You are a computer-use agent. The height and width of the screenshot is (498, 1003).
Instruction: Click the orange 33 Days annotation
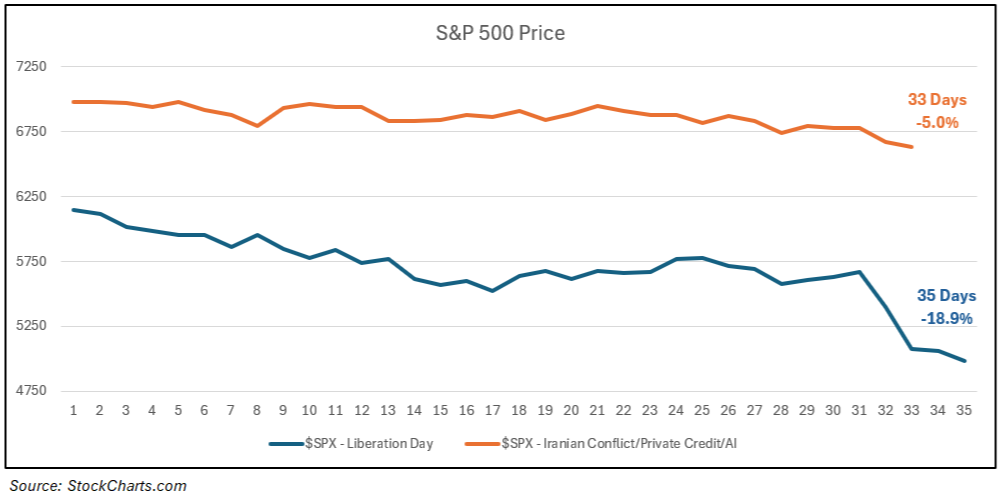pyautogui.click(x=935, y=100)
